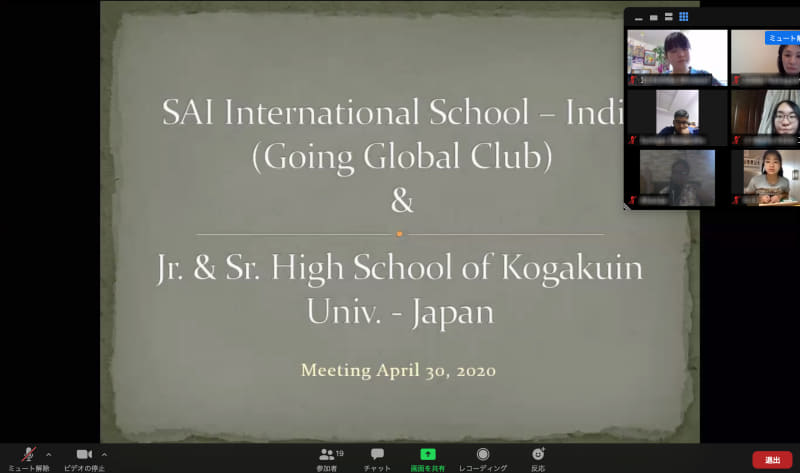Click the "(Going Global Club)" slide text
This screenshot has width=800, height=473.
[402, 156]
